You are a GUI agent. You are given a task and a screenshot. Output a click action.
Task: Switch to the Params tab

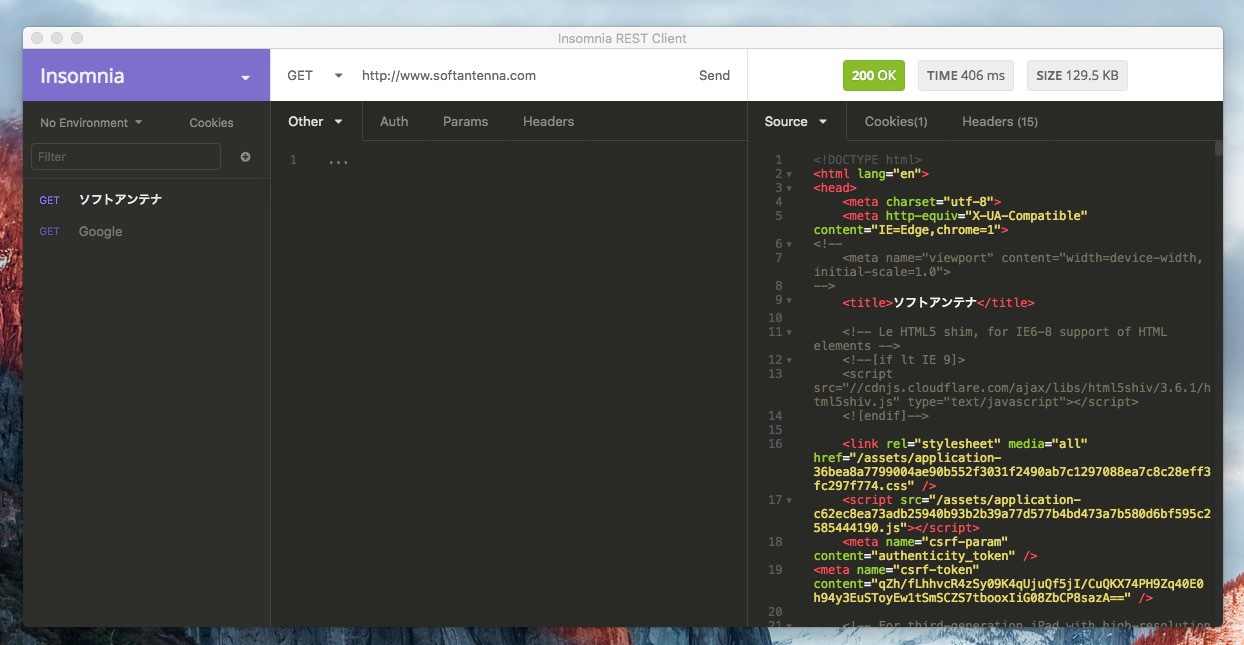click(x=465, y=122)
